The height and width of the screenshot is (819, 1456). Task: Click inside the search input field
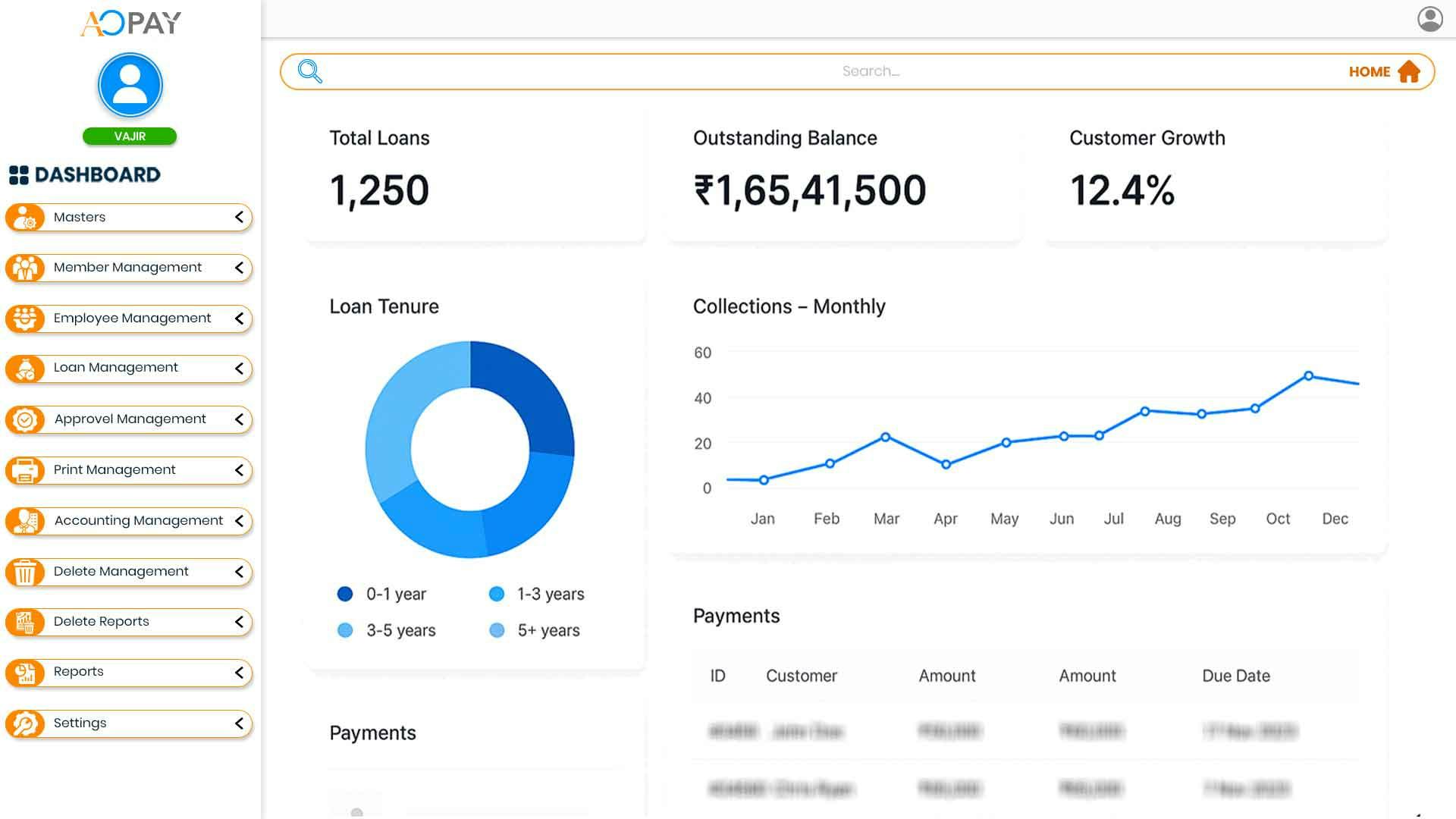834,71
